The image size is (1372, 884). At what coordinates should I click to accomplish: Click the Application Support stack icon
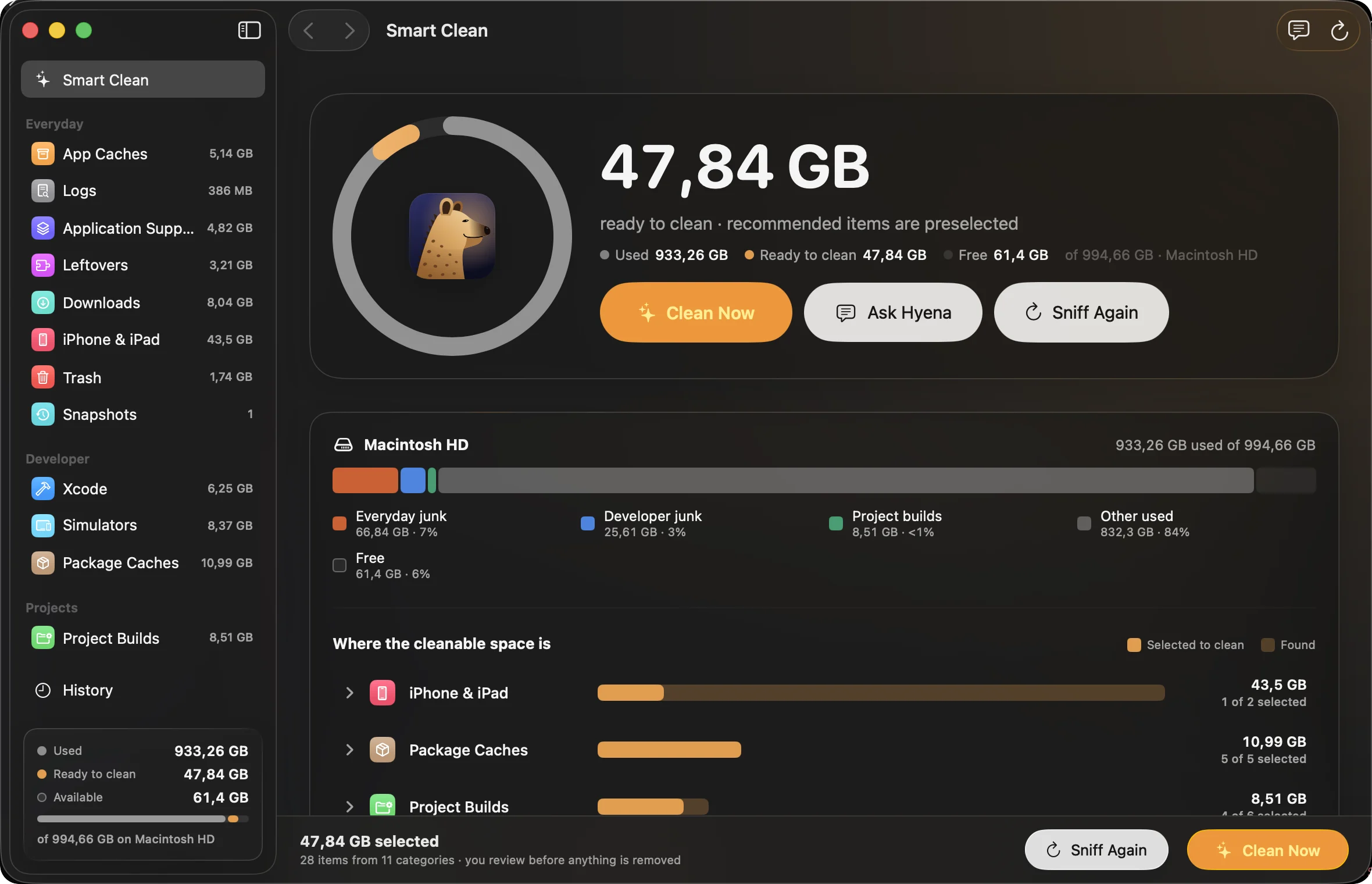click(43, 228)
